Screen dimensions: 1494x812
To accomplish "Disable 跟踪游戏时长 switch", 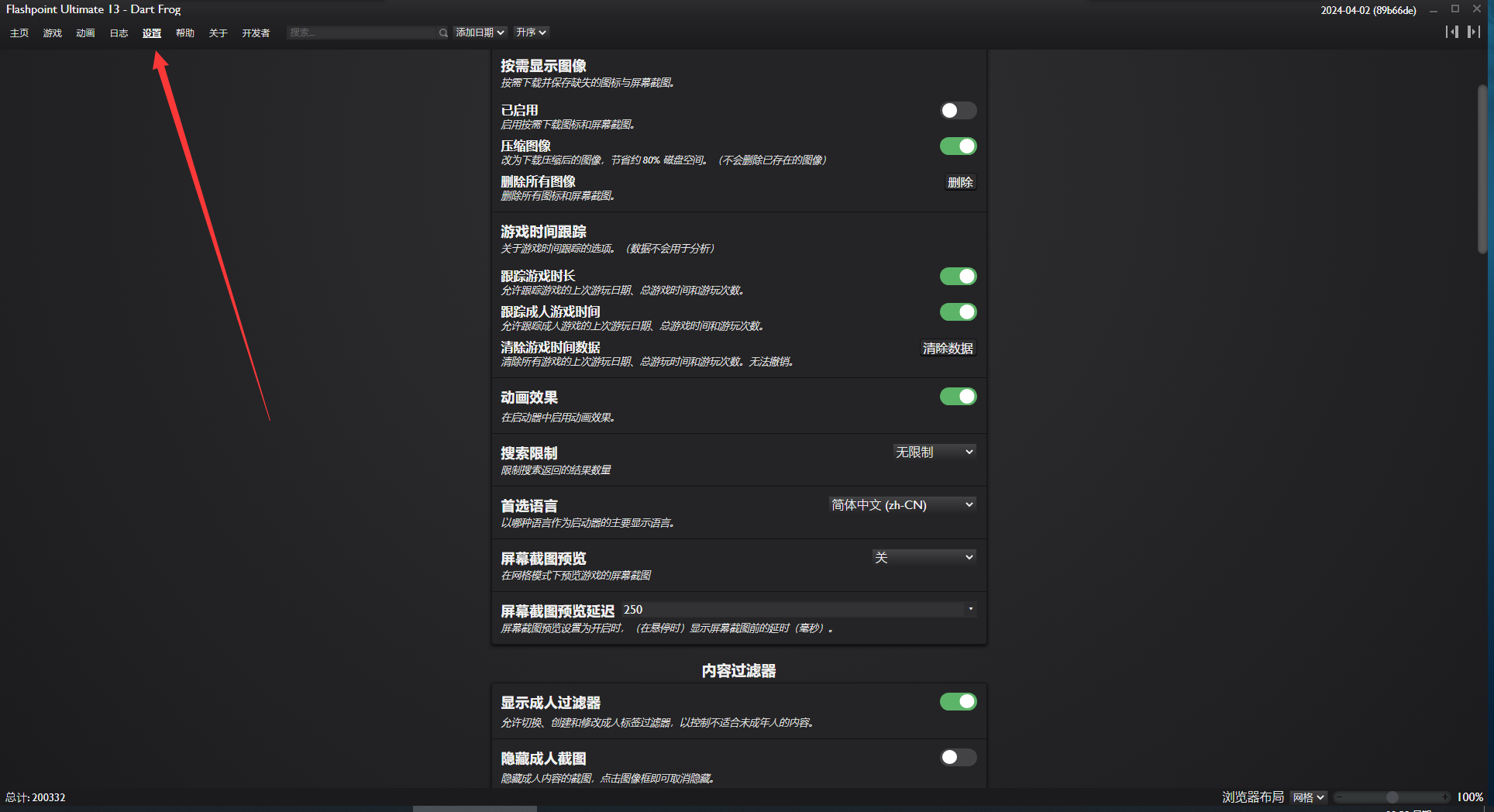I will click(x=959, y=277).
